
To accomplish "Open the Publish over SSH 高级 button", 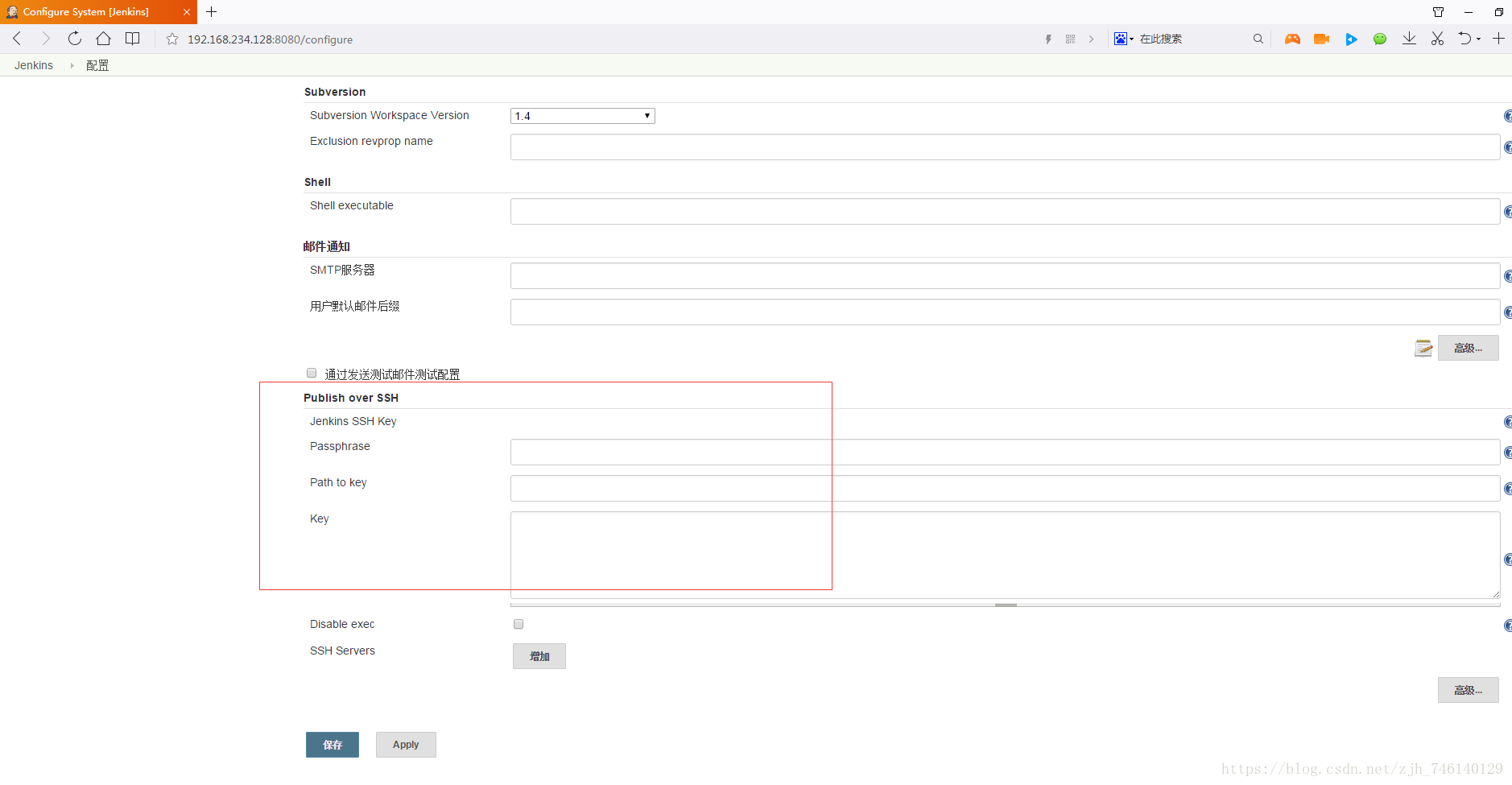I will pyautogui.click(x=1468, y=690).
